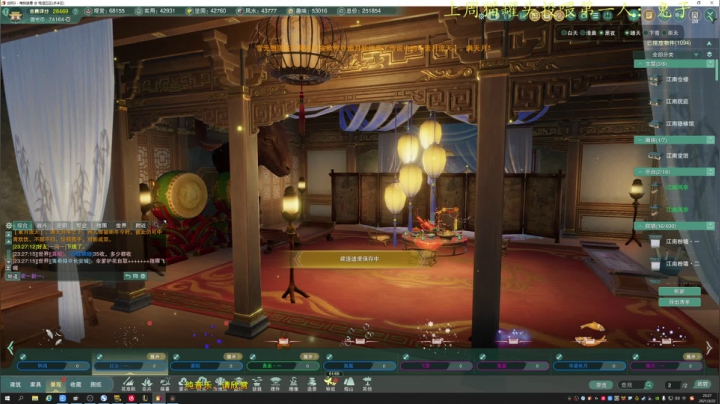The height and width of the screenshot is (404, 720).
Task: Select the 假山 rockery category icon
Action: 349,384
